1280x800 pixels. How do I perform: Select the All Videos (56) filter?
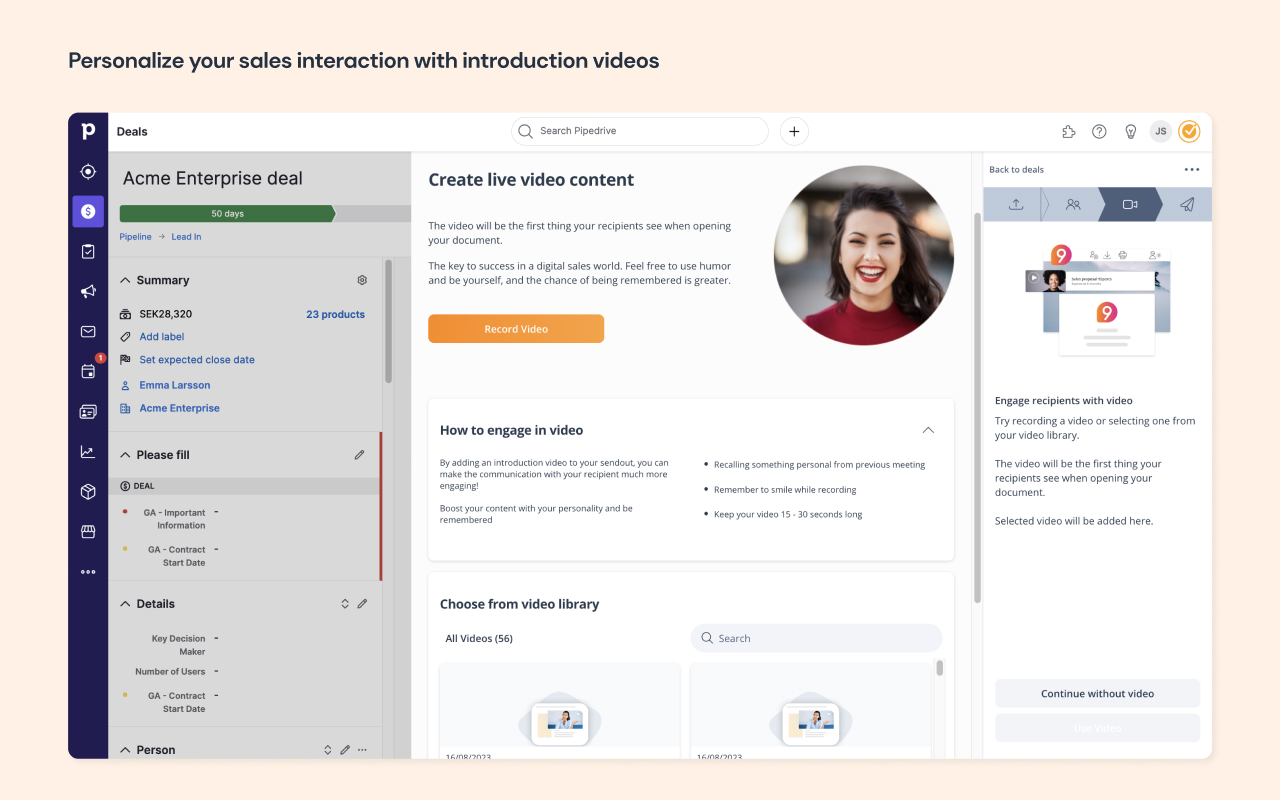pos(479,638)
